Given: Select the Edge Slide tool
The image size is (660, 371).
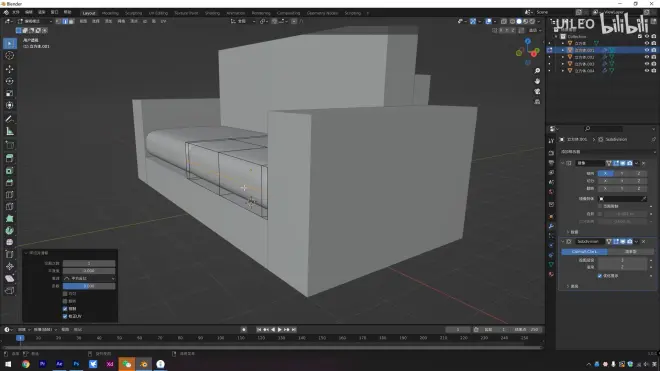Looking at the screenshot, I should click(10, 254).
